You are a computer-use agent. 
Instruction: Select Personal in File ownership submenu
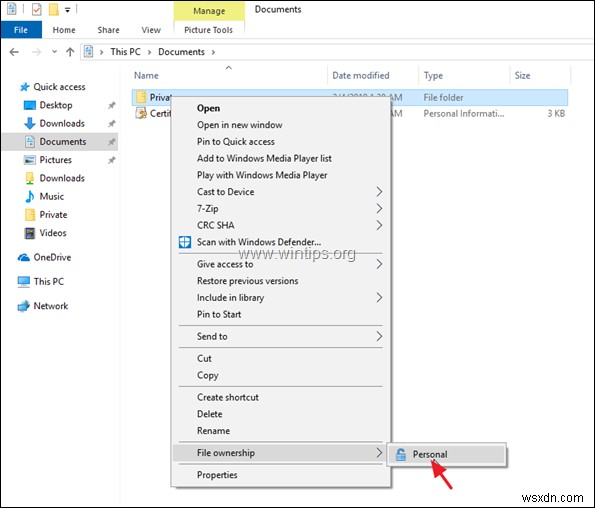tap(447, 454)
